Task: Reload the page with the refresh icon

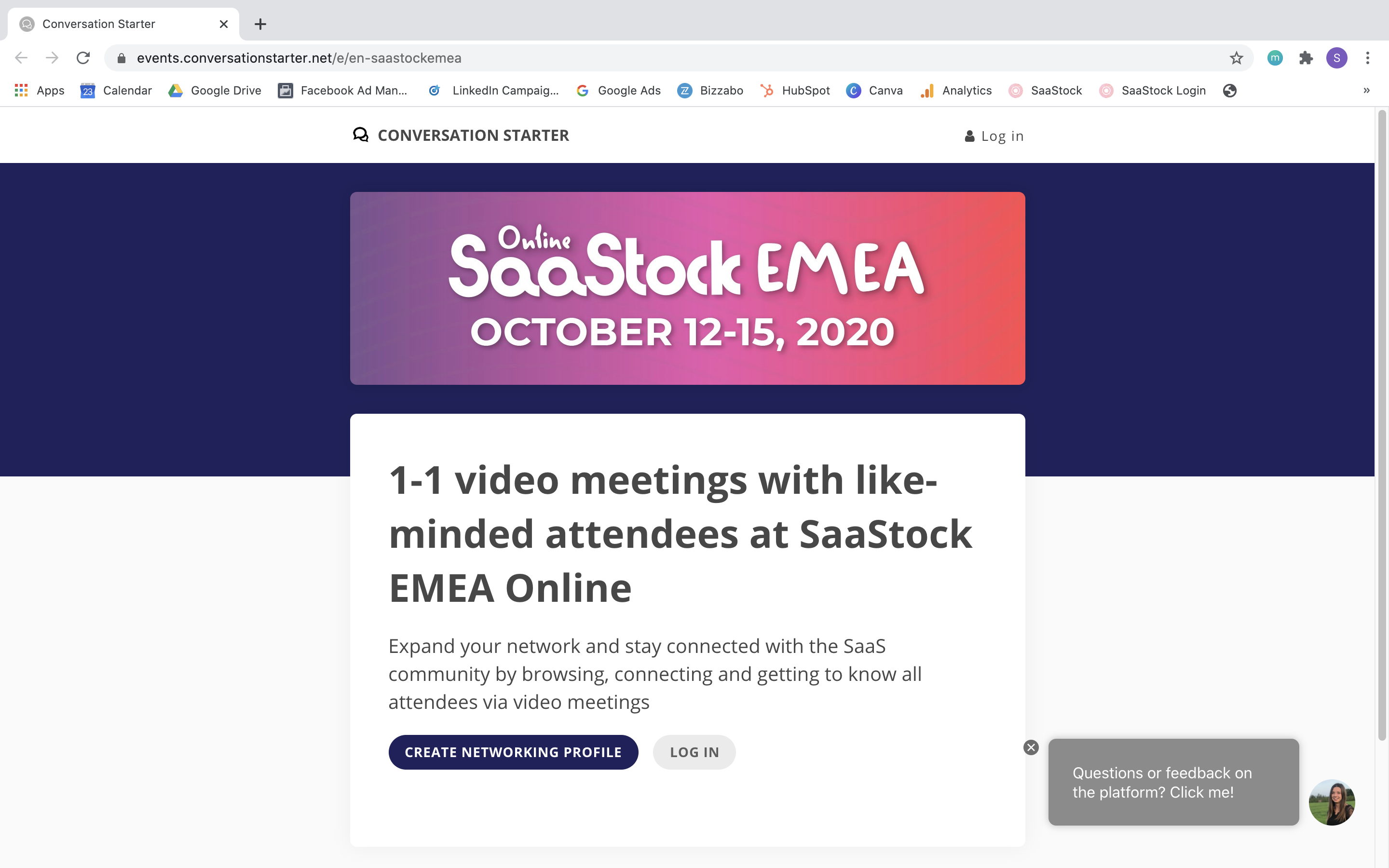Action: (83, 58)
